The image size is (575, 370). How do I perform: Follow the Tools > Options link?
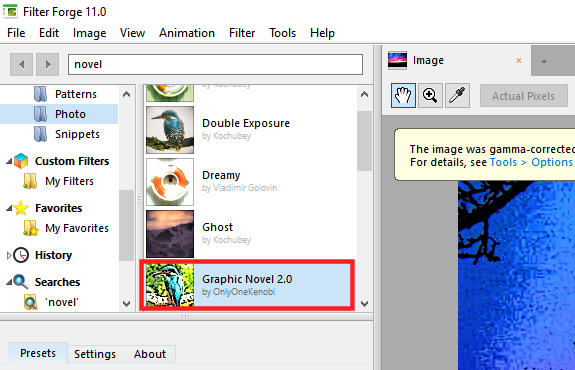tap(532, 162)
